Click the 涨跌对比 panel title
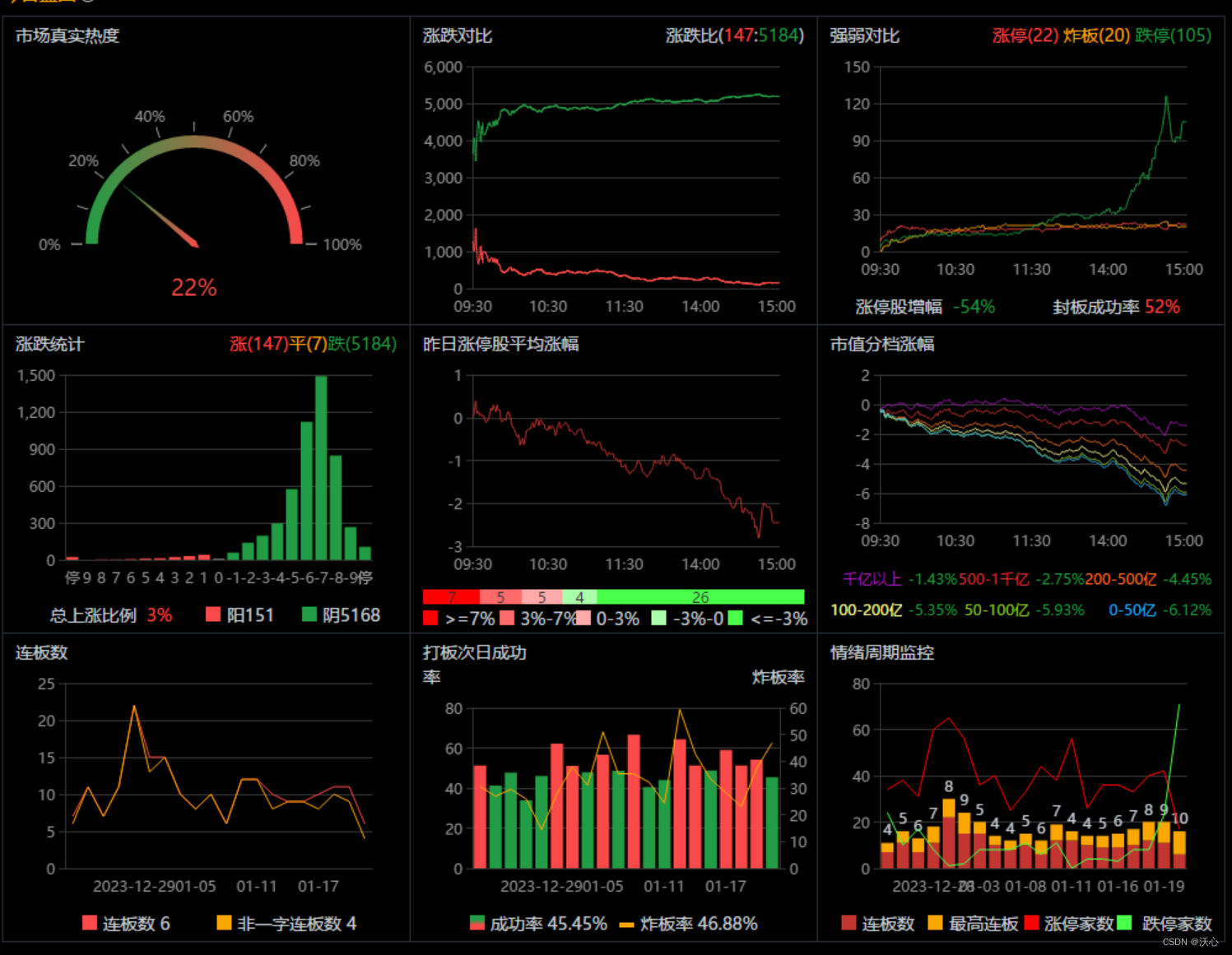 pos(458,36)
